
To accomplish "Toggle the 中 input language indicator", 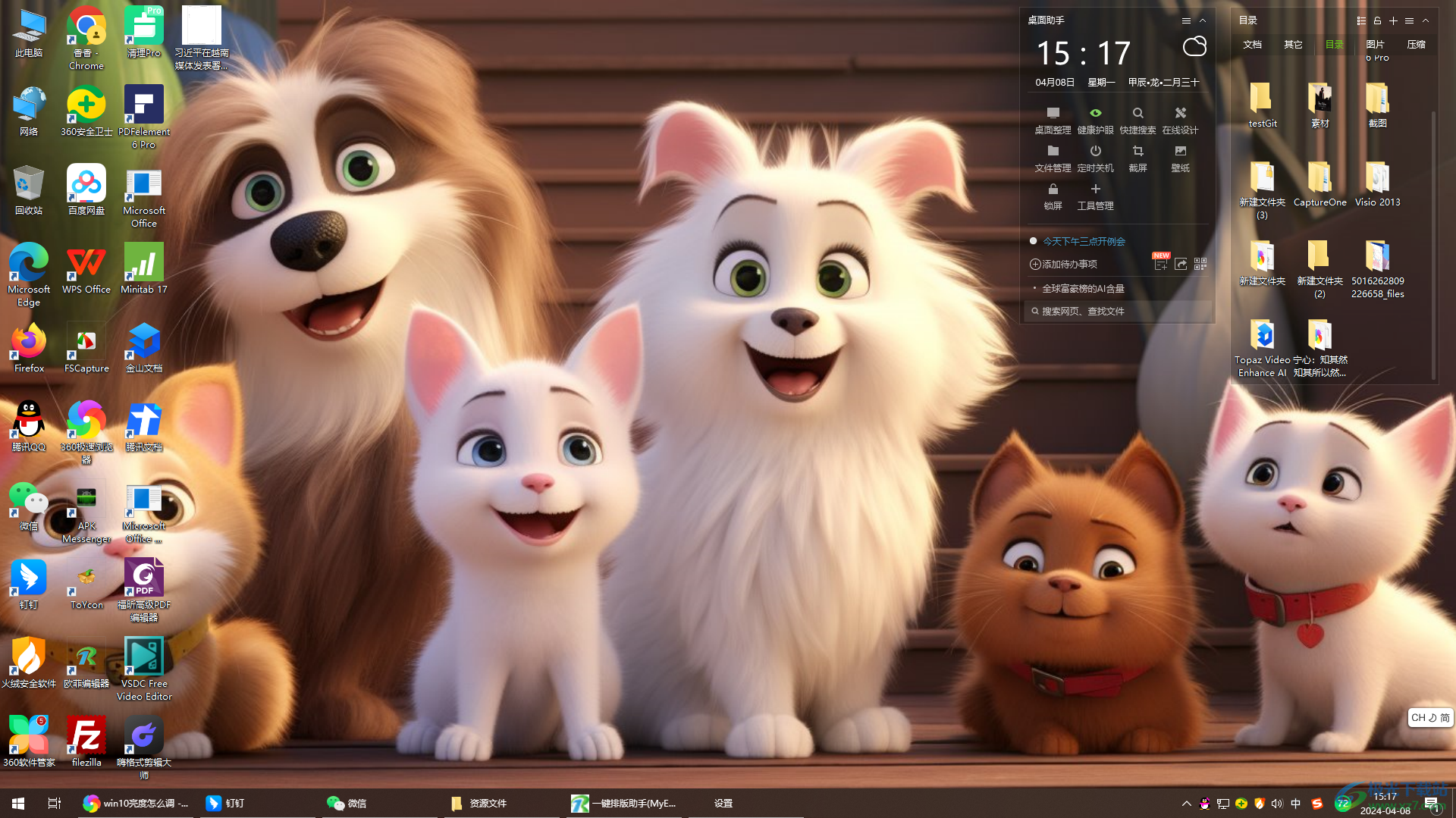I will (1295, 804).
